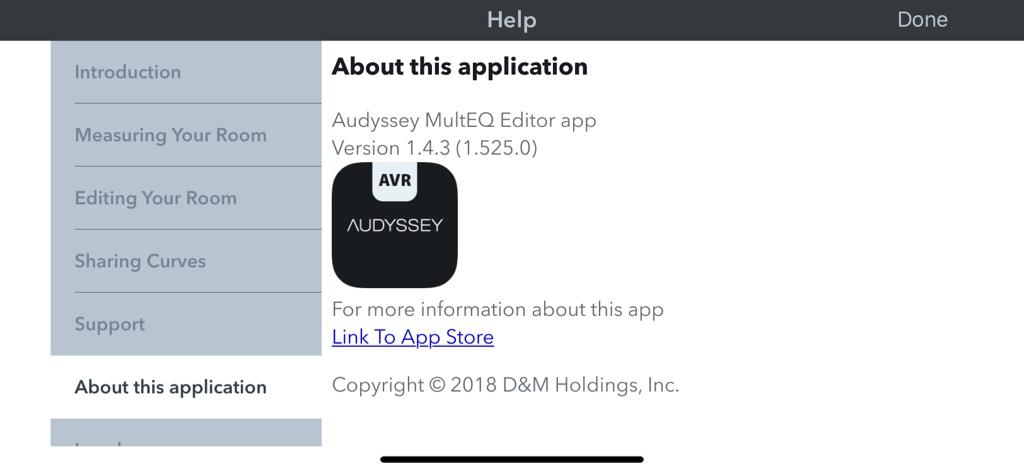
Task: Click the About this application heading
Action: 460,67
